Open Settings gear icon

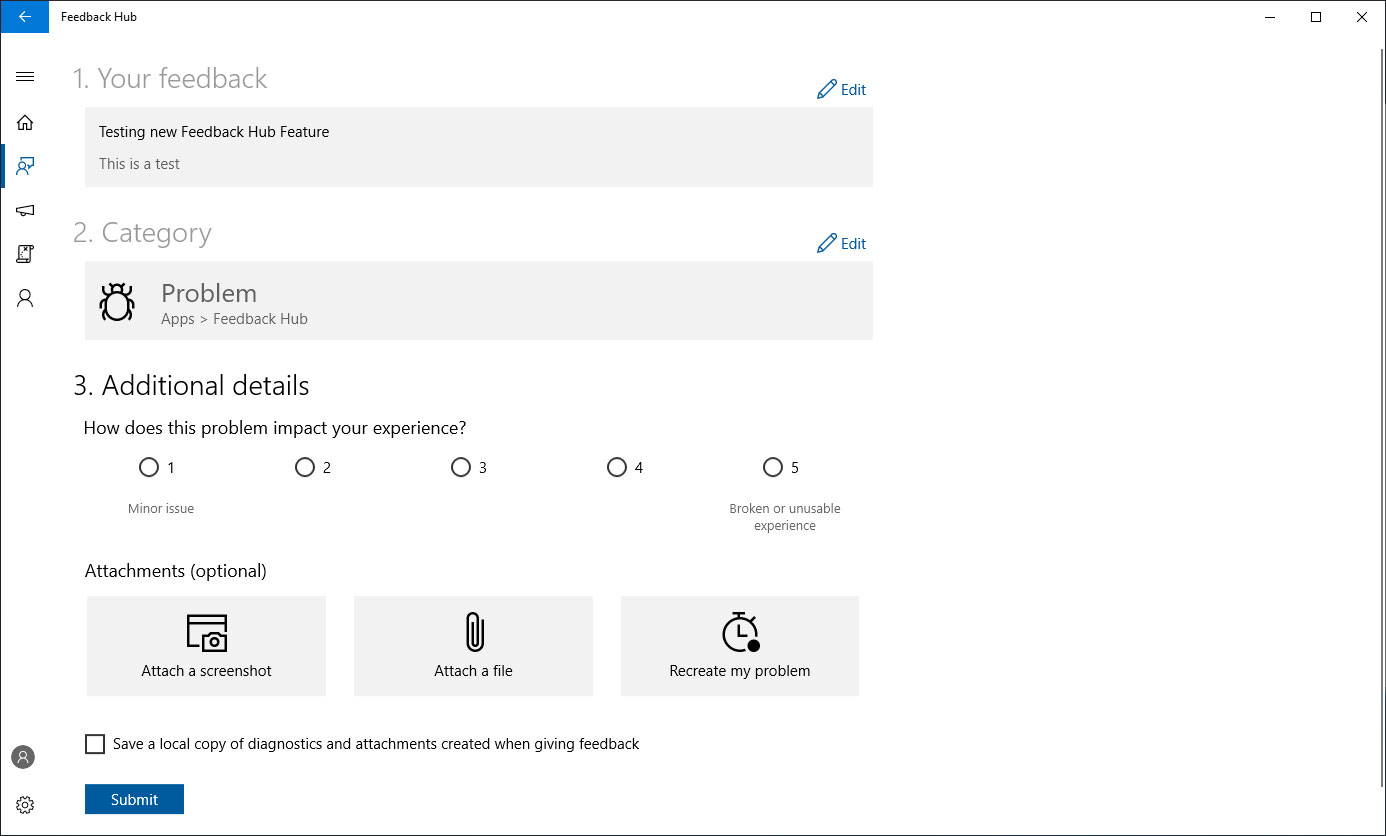click(x=25, y=805)
